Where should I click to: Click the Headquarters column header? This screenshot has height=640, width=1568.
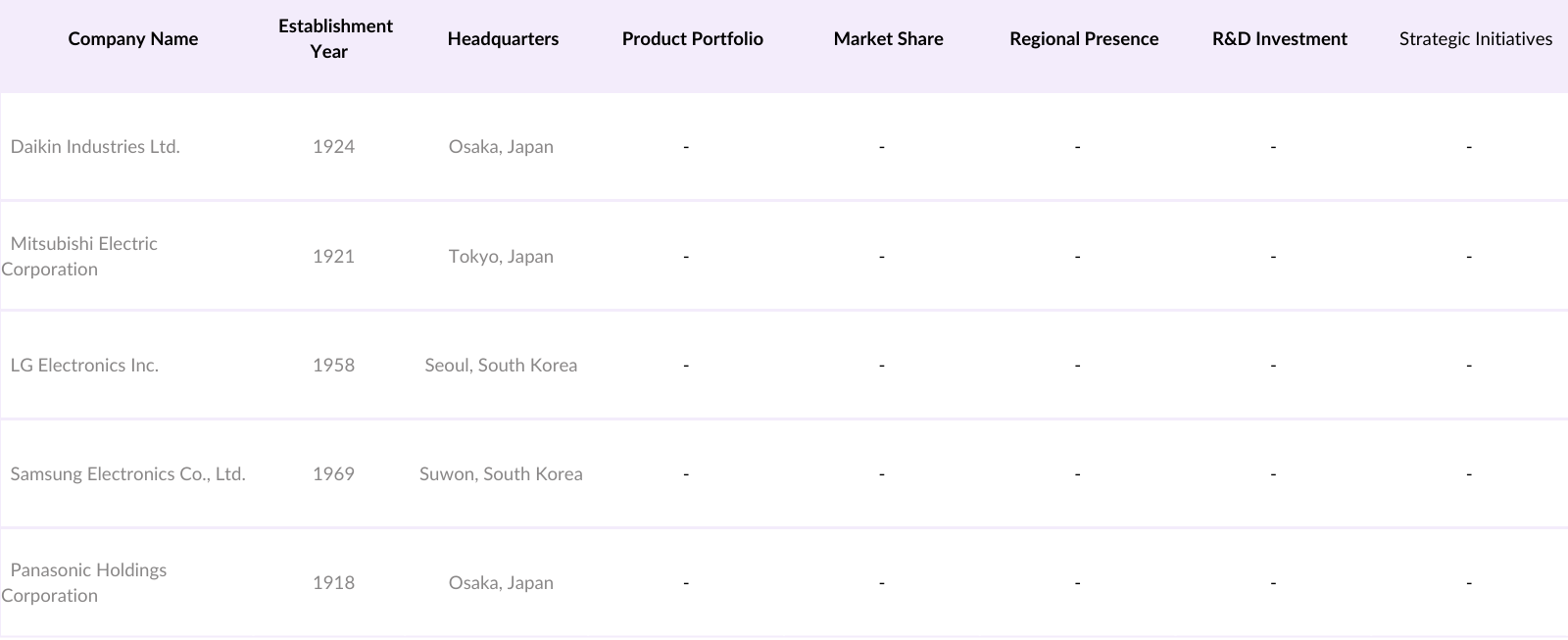click(503, 39)
